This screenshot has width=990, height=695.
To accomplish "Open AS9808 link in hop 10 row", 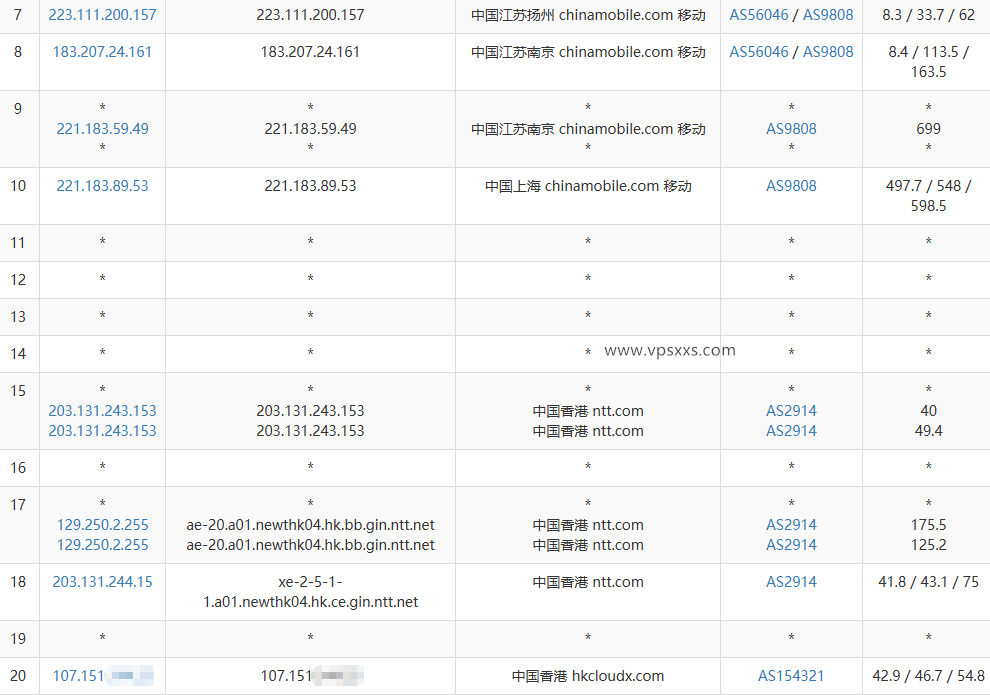I will click(791, 186).
